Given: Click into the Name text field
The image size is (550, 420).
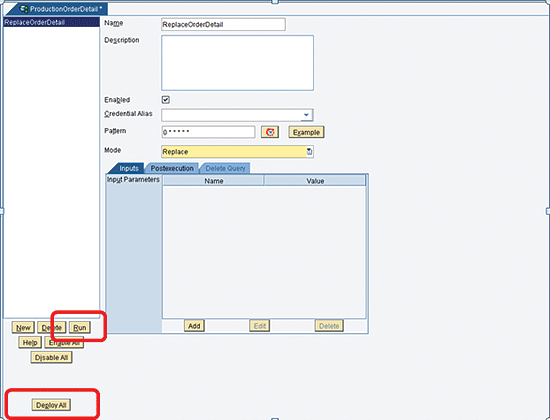Looking at the screenshot, I should point(223,25).
